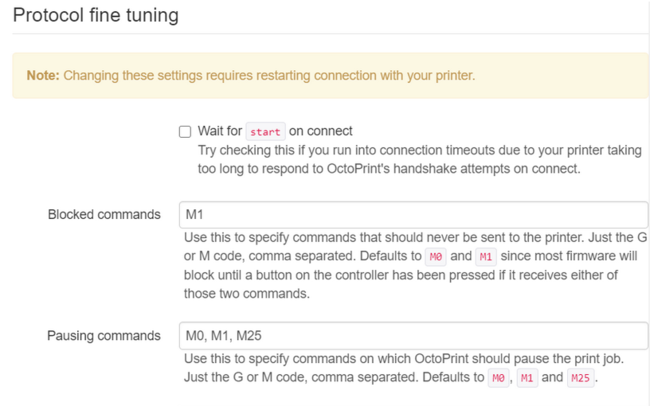Click the yellow restart-connection notice banner
The height and width of the screenshot is (406, 650).
point(330,75)
